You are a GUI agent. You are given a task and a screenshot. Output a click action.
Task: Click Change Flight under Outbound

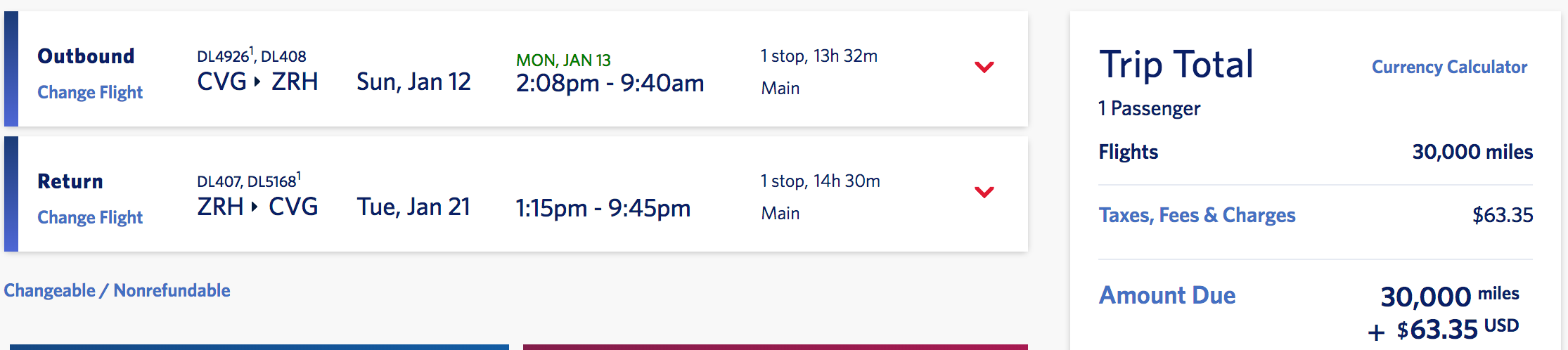pyautogui.click(x=90, y=92)
